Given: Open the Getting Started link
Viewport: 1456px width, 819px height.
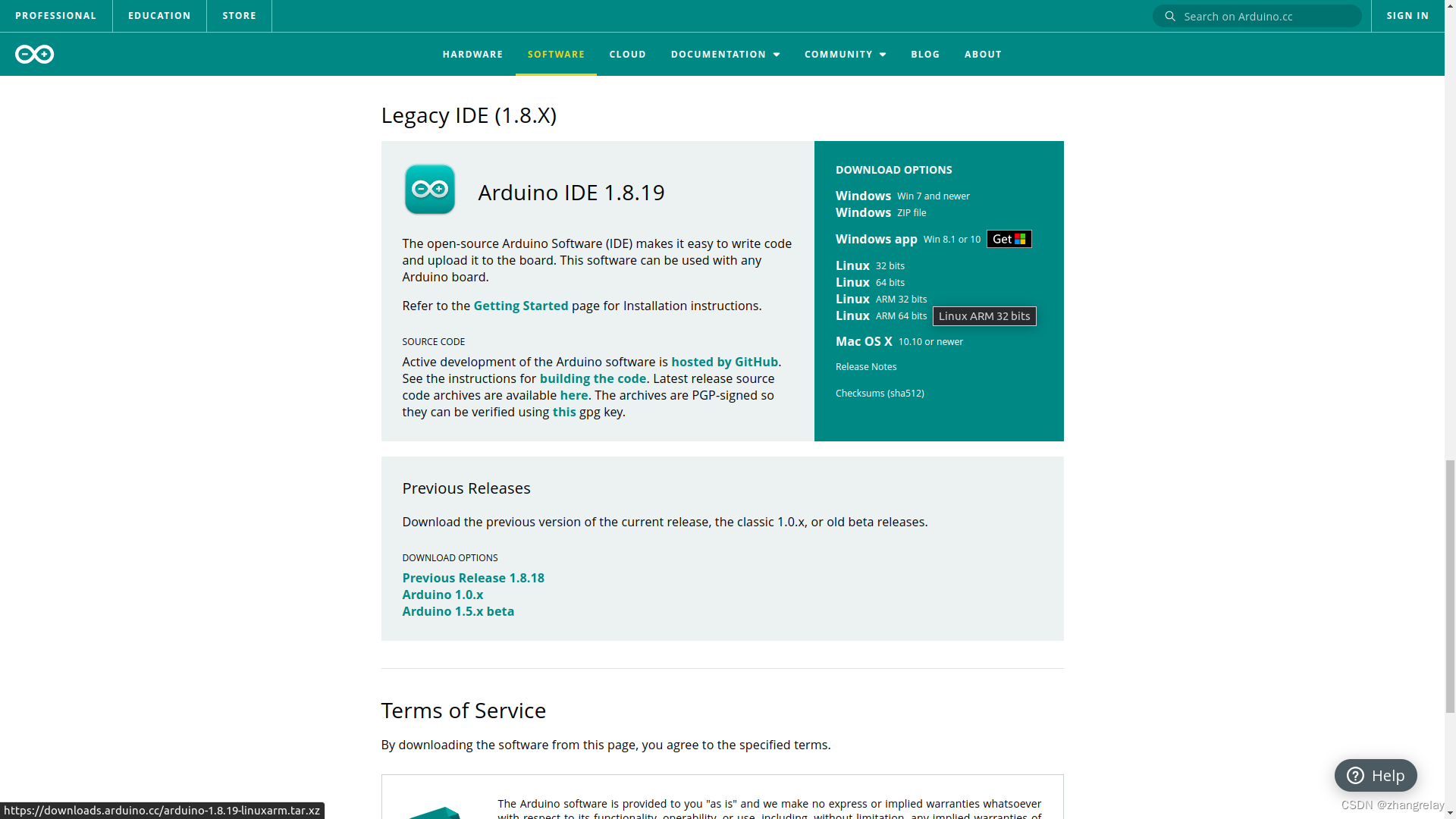Looking at the screenshot, I should (520, 306).
